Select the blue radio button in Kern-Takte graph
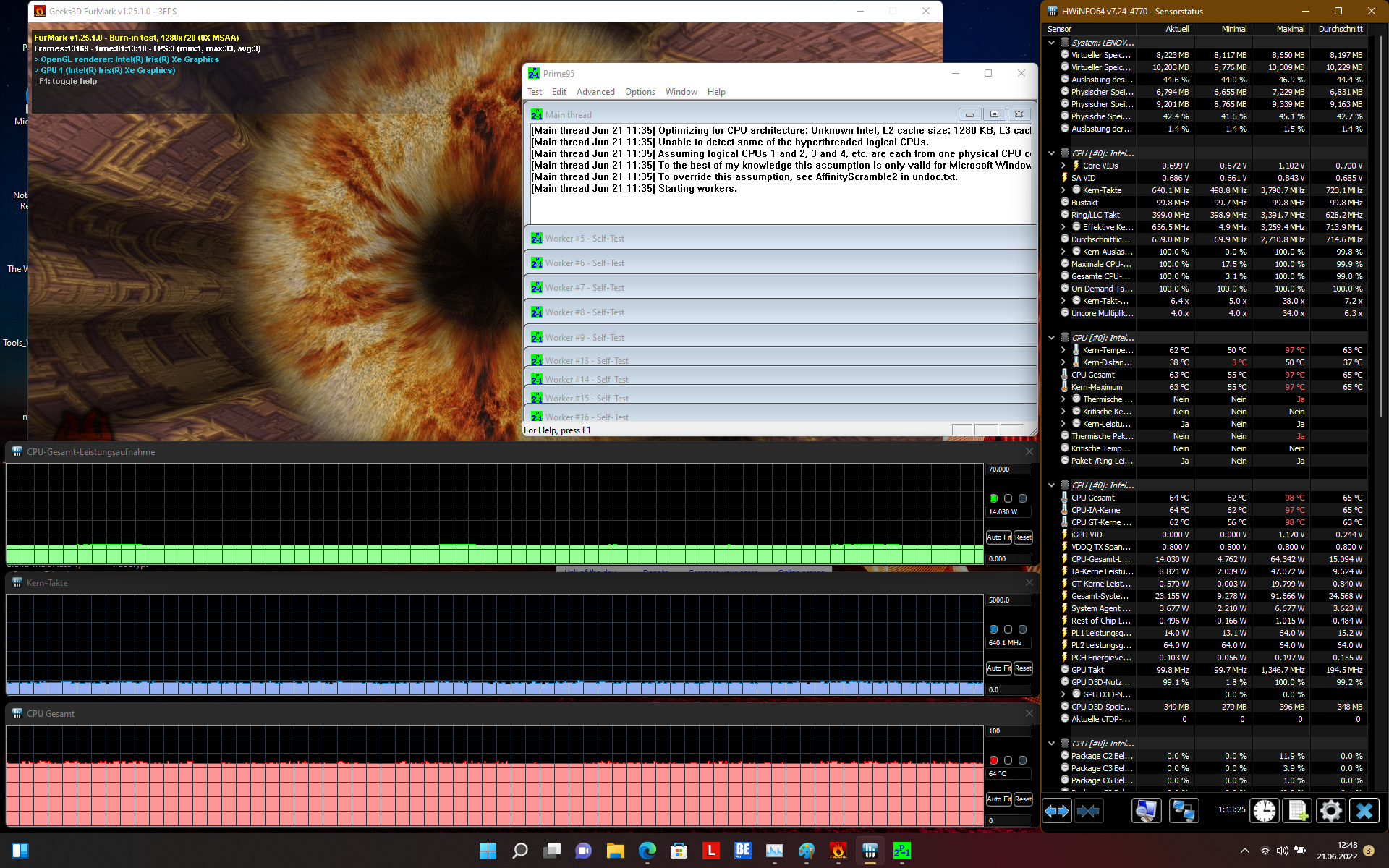 (993, 629)
